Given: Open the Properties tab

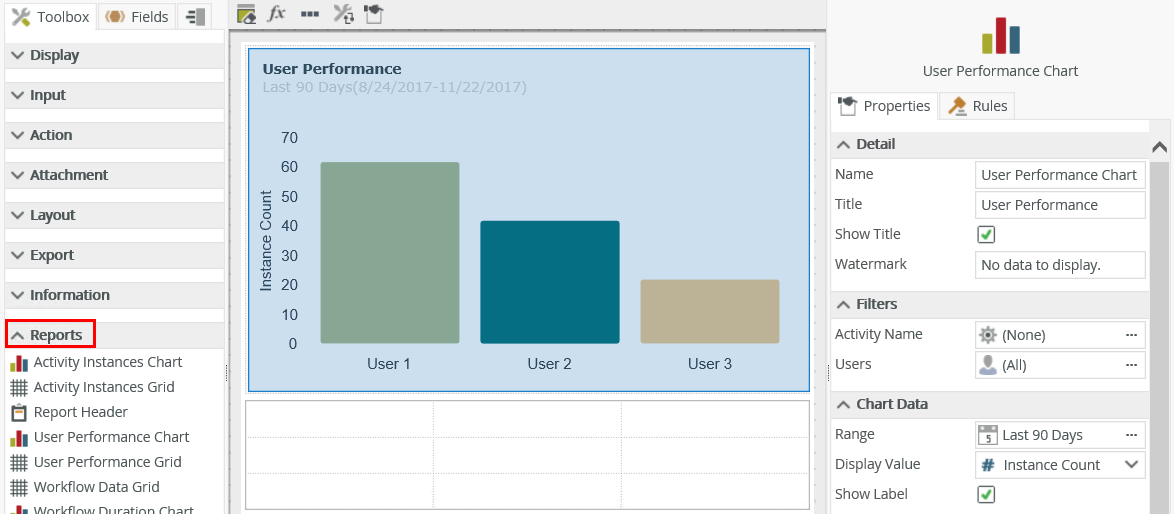Looking at the screenshot, I should coord(883,106).
